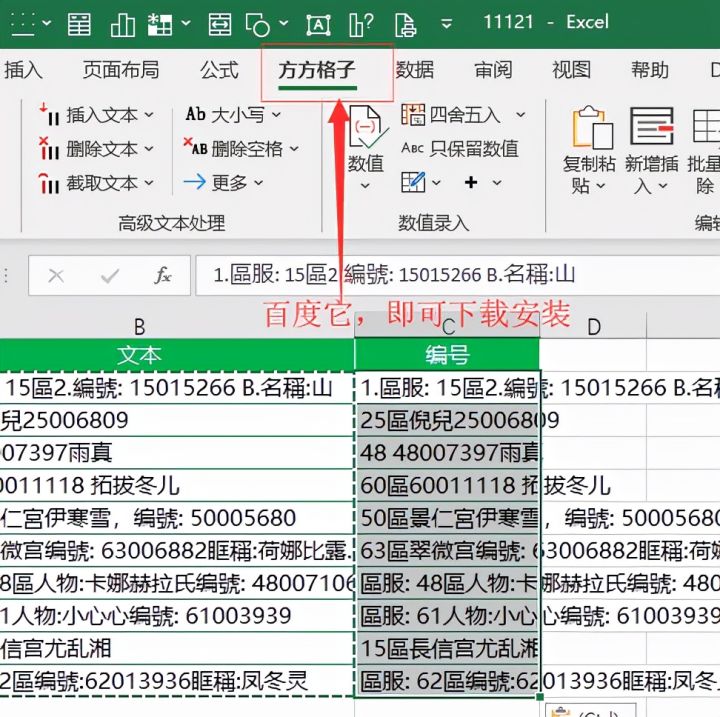Click the 复制粘贴 clipboard icon
720x717 pixels.
click(x=592, y=127)
